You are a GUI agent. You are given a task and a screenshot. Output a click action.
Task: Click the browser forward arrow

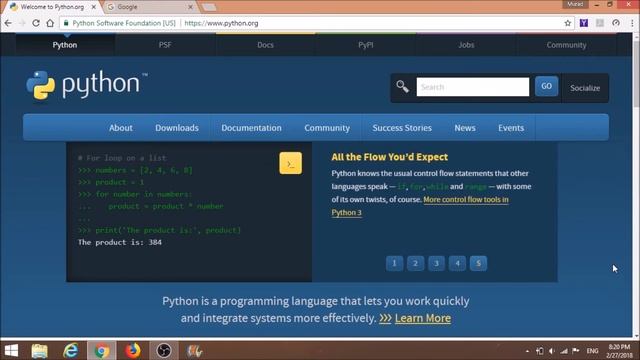point(22,23)
